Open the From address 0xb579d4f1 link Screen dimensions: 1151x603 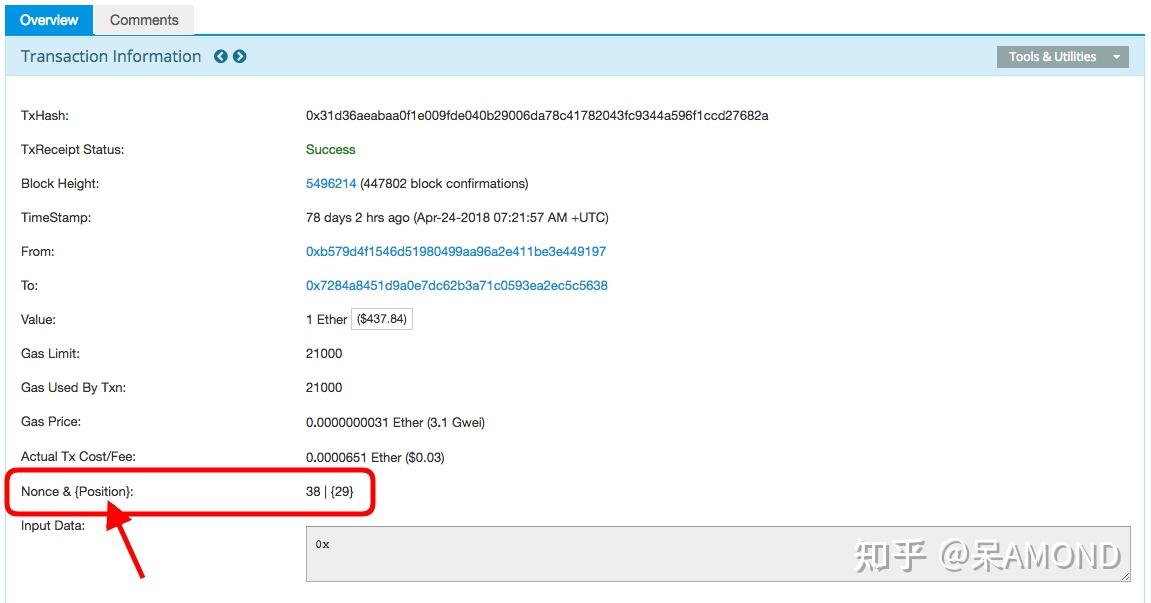coord(456,251)
